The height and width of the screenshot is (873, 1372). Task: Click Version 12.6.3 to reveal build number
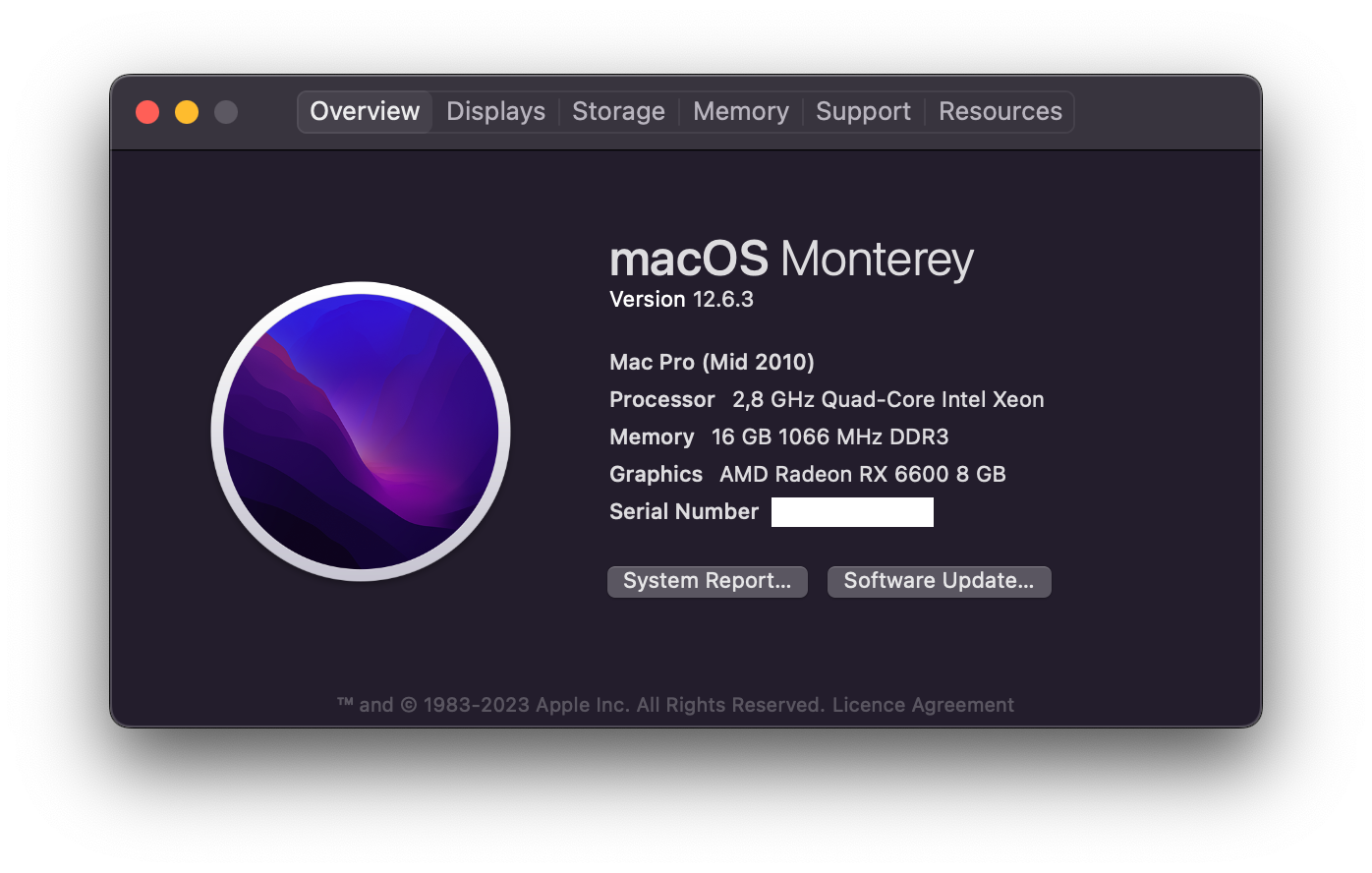[x=681, y=299]
